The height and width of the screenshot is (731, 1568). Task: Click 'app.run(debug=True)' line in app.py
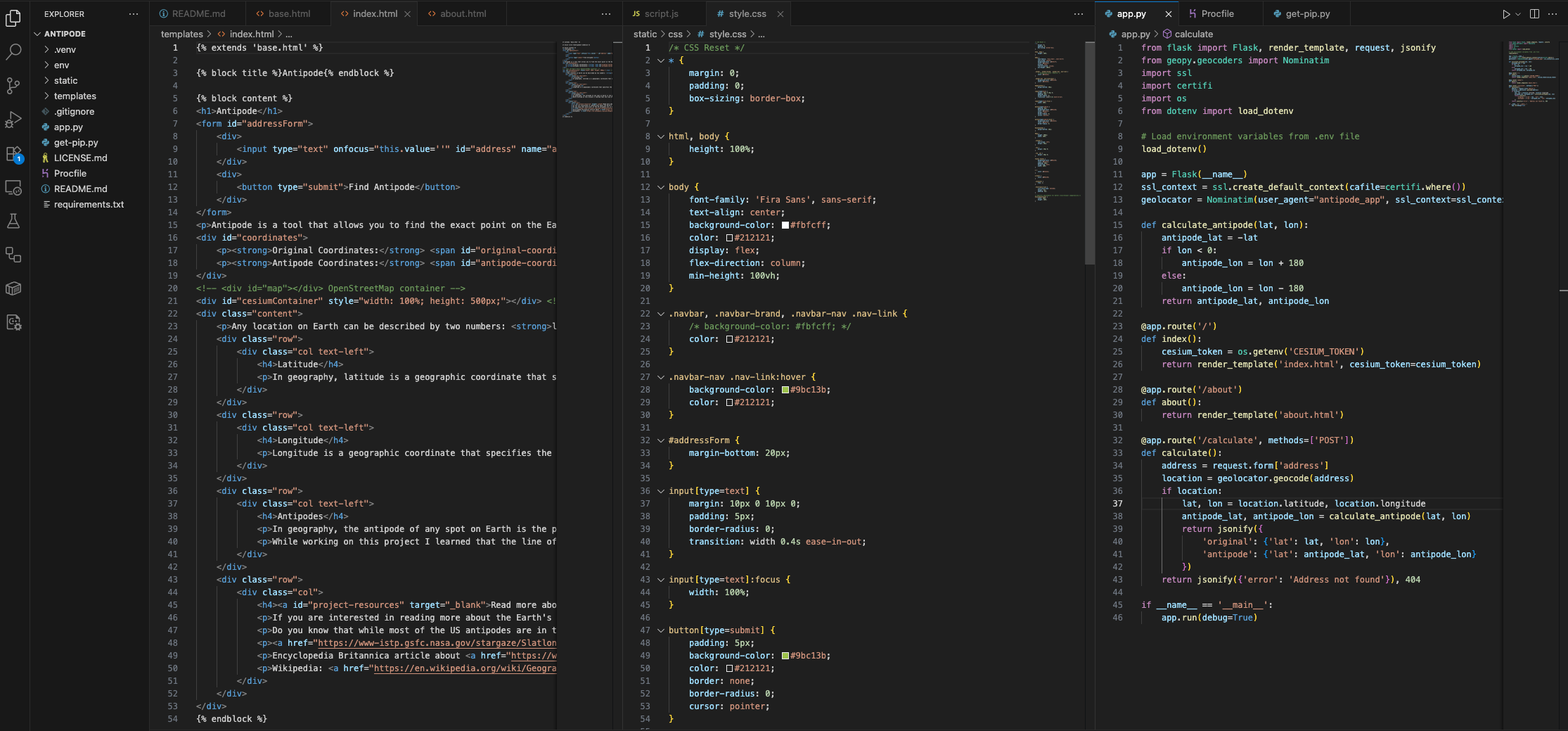point(1209,618)
